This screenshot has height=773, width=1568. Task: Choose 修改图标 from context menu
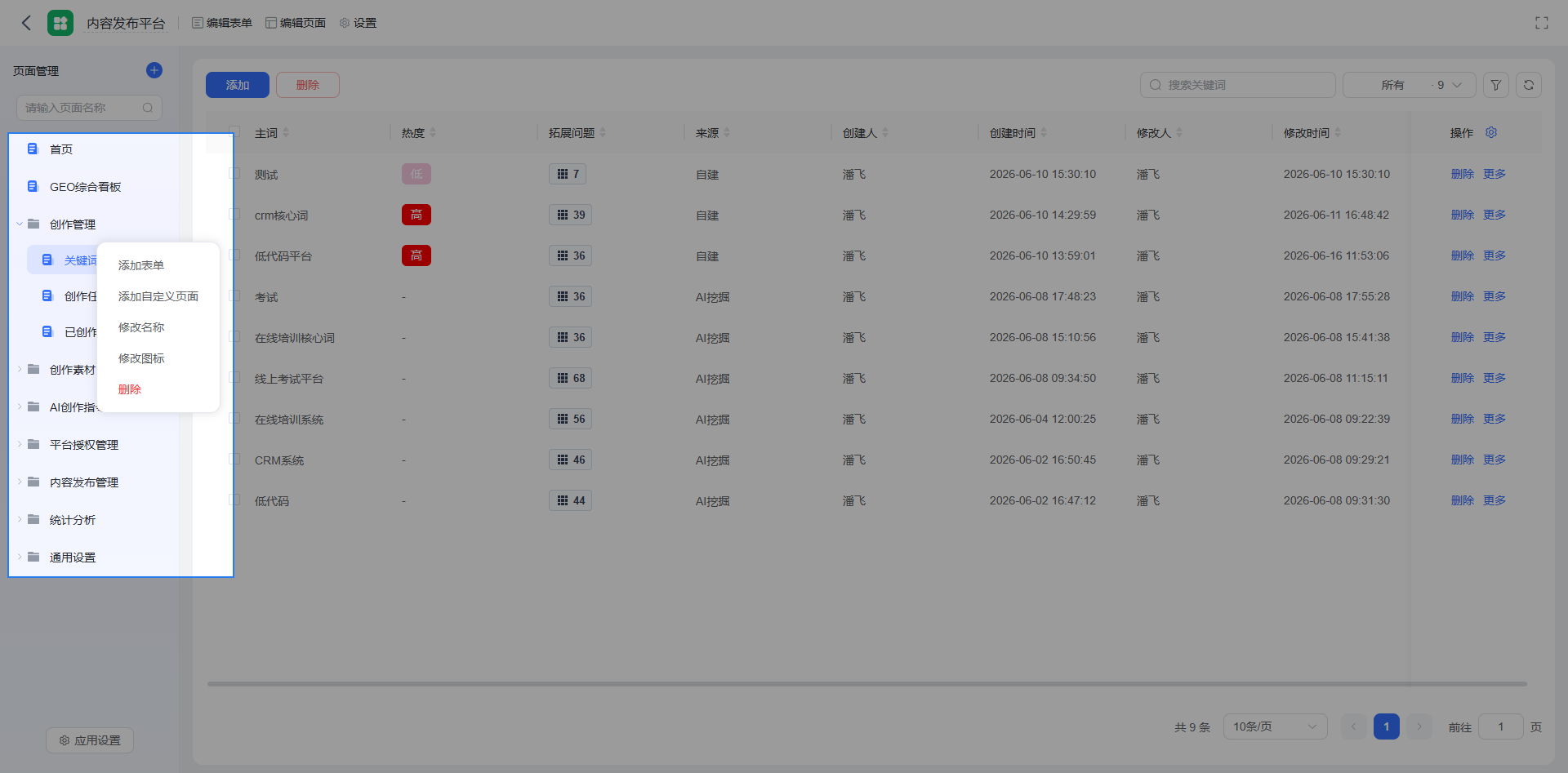coord(141,358)
